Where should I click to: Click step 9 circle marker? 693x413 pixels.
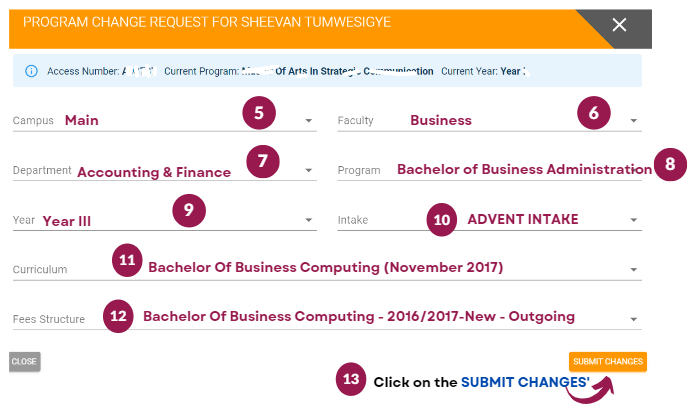point(189,210)
